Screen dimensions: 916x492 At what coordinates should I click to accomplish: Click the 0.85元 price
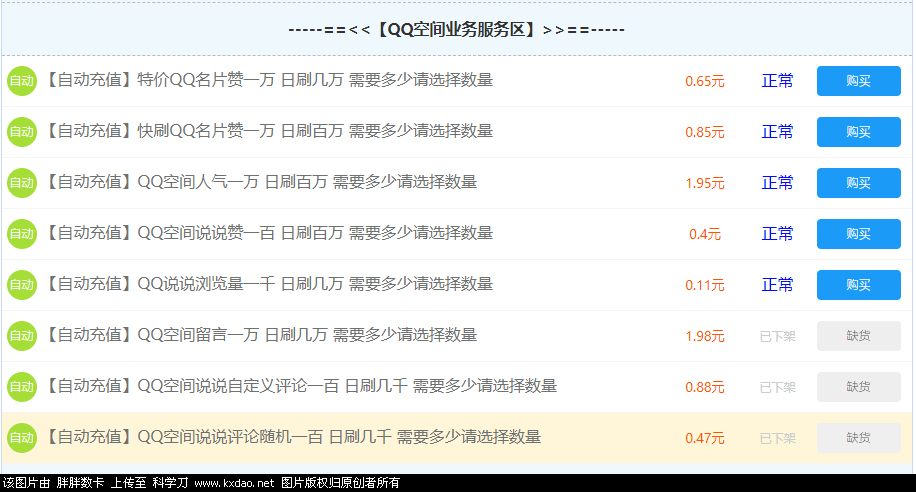point(705,132)
